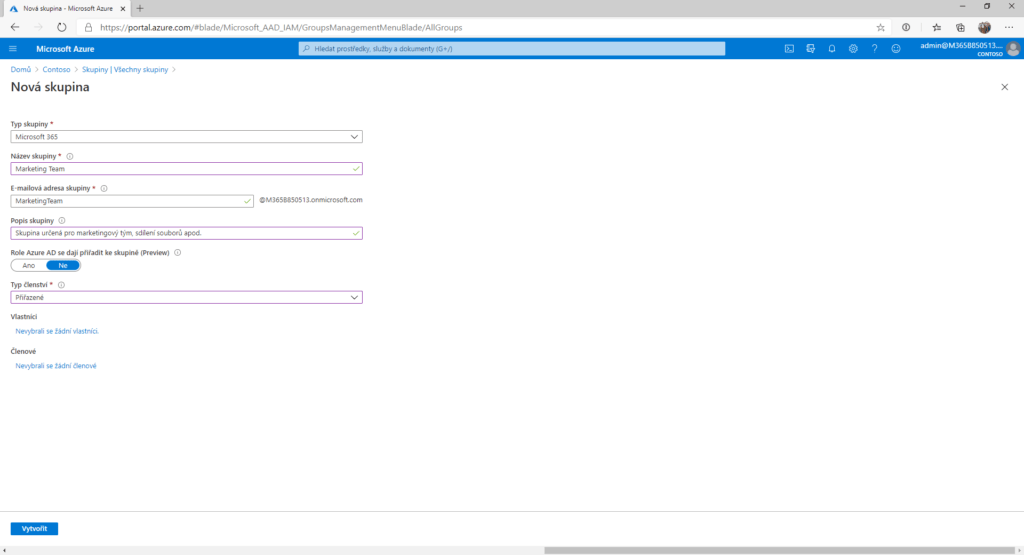Click info icon next to Název skupiny
This screenshot has height=555, width=1024.
[x=70, y=156]
